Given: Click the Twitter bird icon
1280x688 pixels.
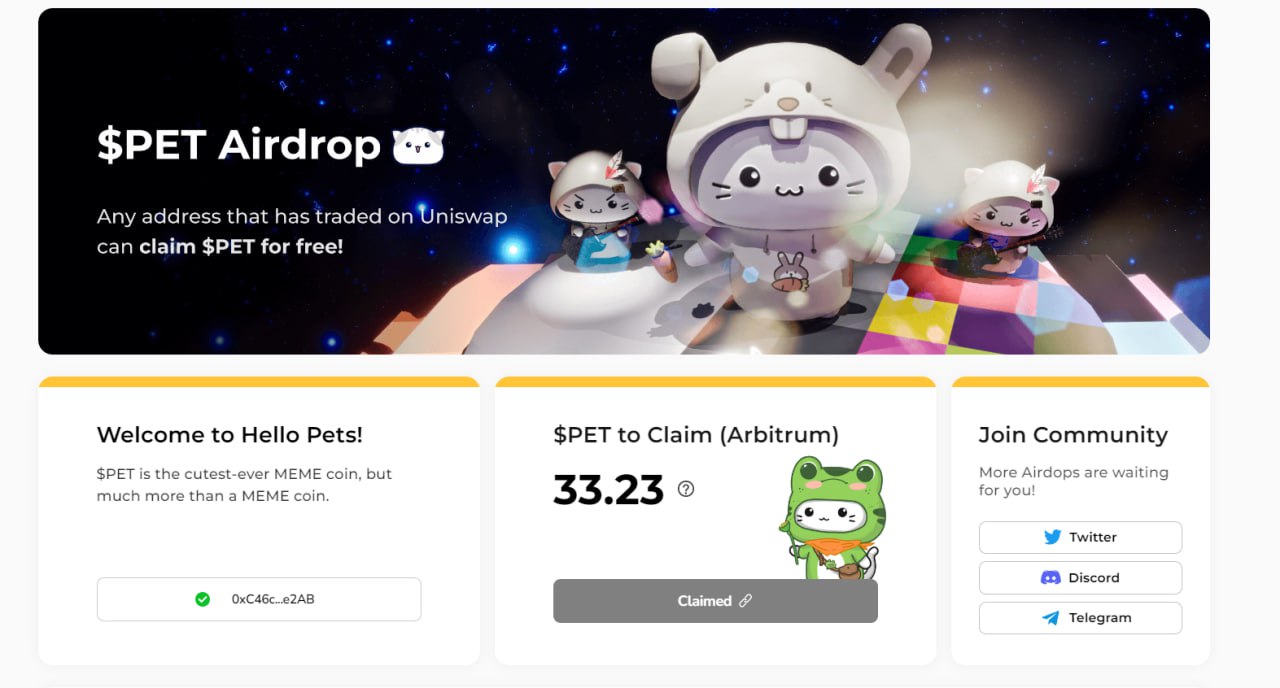Looking at the screenshot, I should click(1052, 537).
